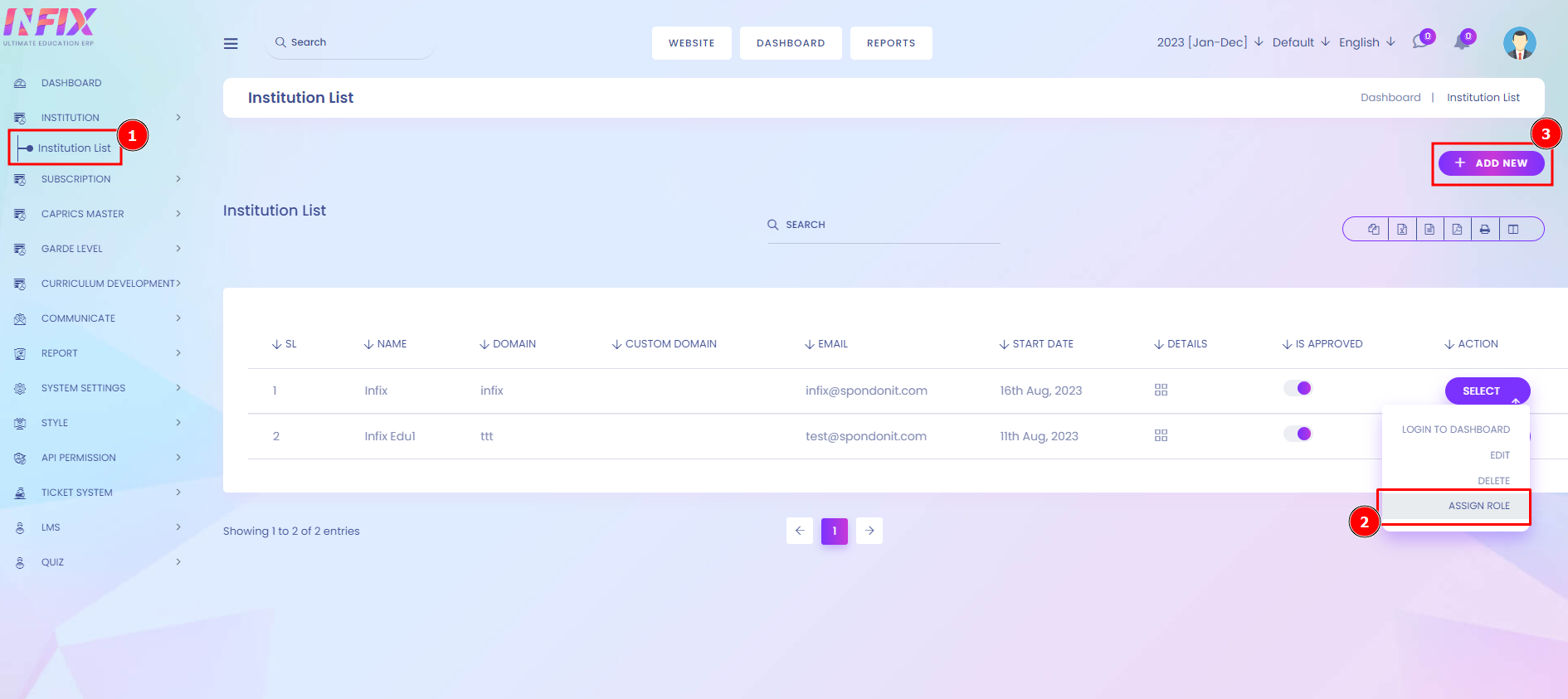Expand the Subscription sidebar menu
This screenshot has height=699, width=1568.
point(97,179)
